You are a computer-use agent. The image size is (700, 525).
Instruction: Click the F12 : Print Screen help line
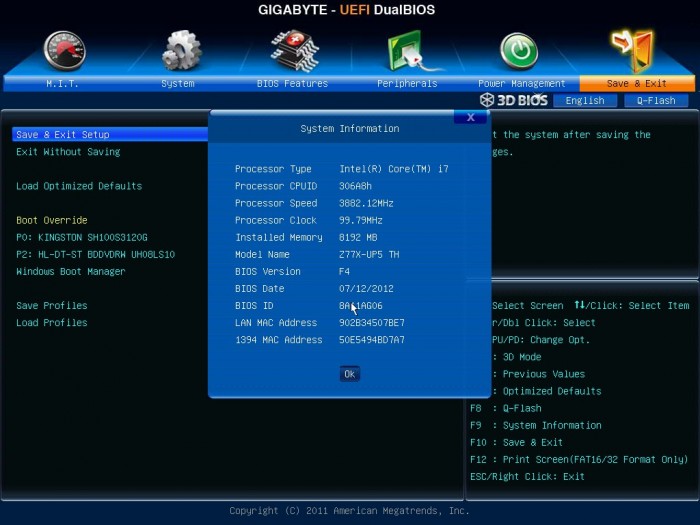[x=579, y=459]
